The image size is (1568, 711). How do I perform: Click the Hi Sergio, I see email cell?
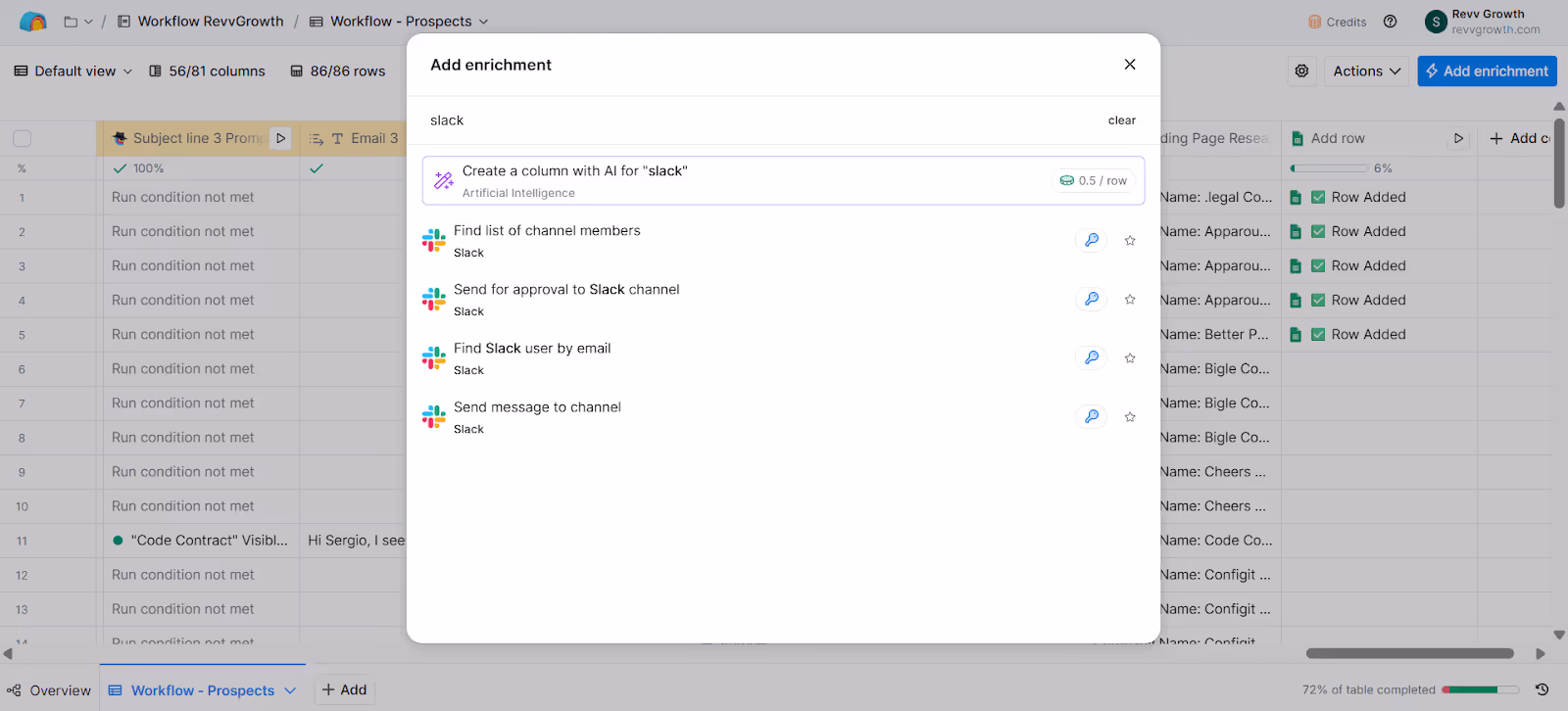[354, 541]
